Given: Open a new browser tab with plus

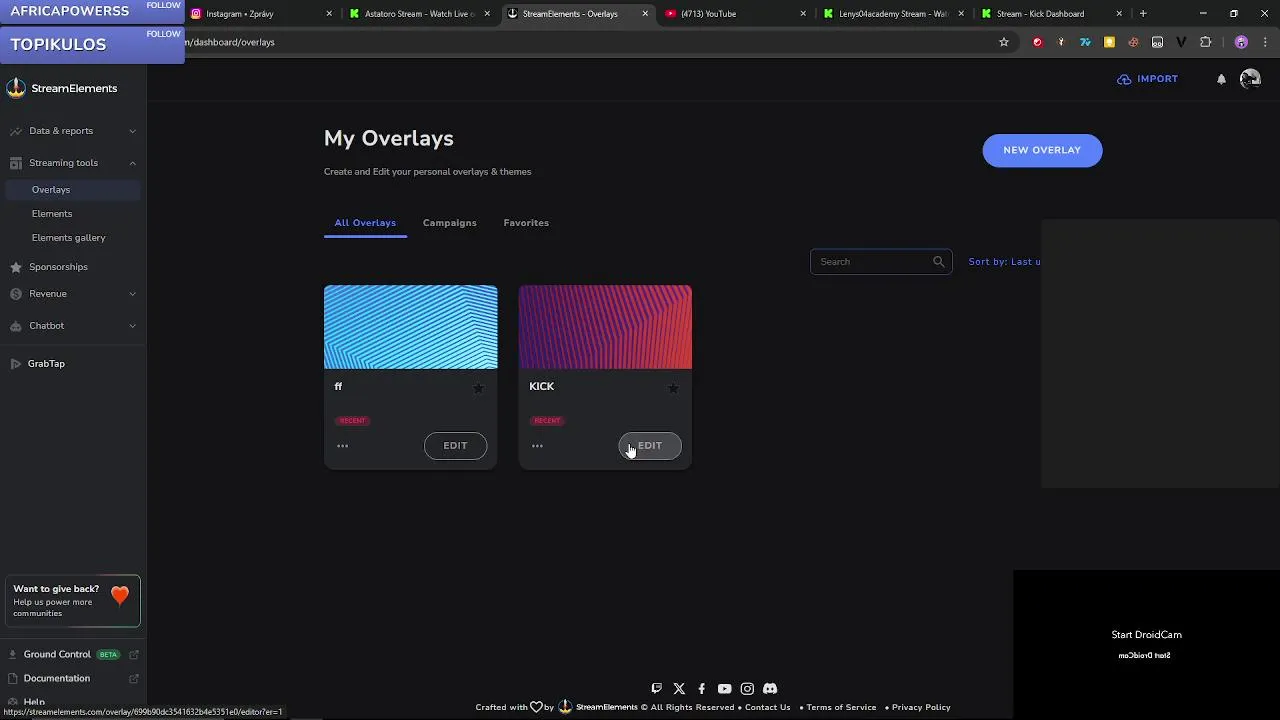Looking at the screenshot, I should (1143, 14).
